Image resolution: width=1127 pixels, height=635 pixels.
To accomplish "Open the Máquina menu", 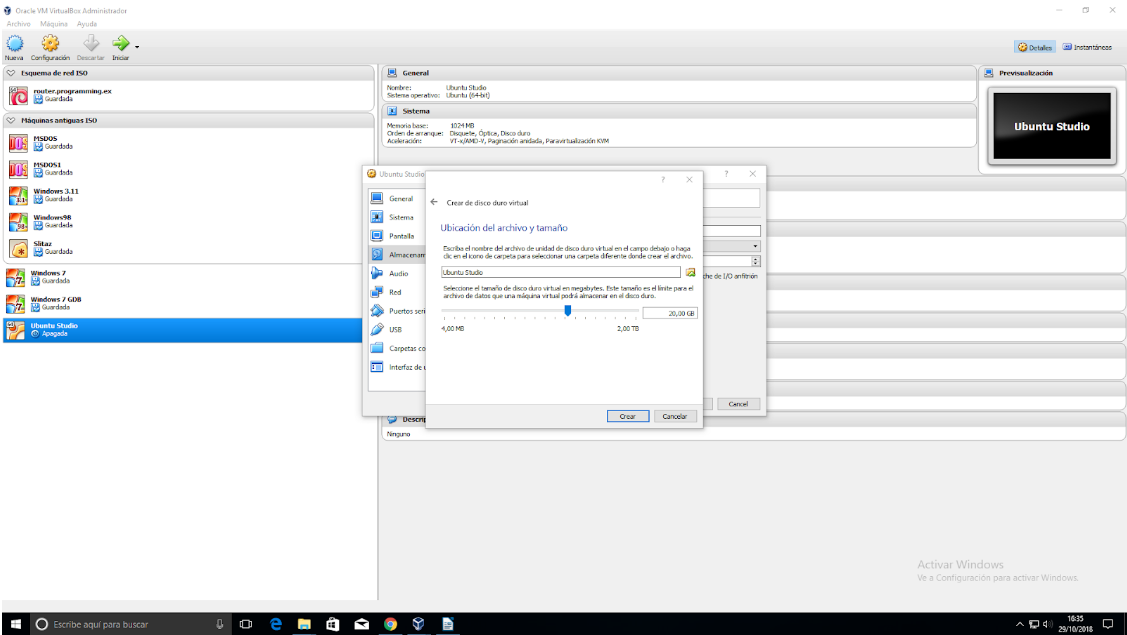I will (x=54, y=22).
